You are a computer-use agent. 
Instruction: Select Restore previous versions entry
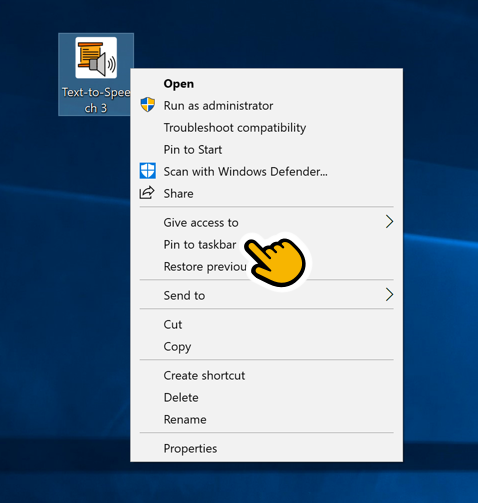pos(266,266)
